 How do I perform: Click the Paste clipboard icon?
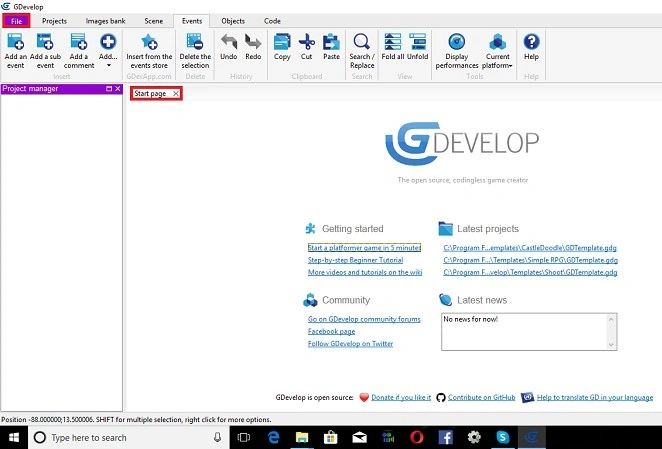(331, 42)
